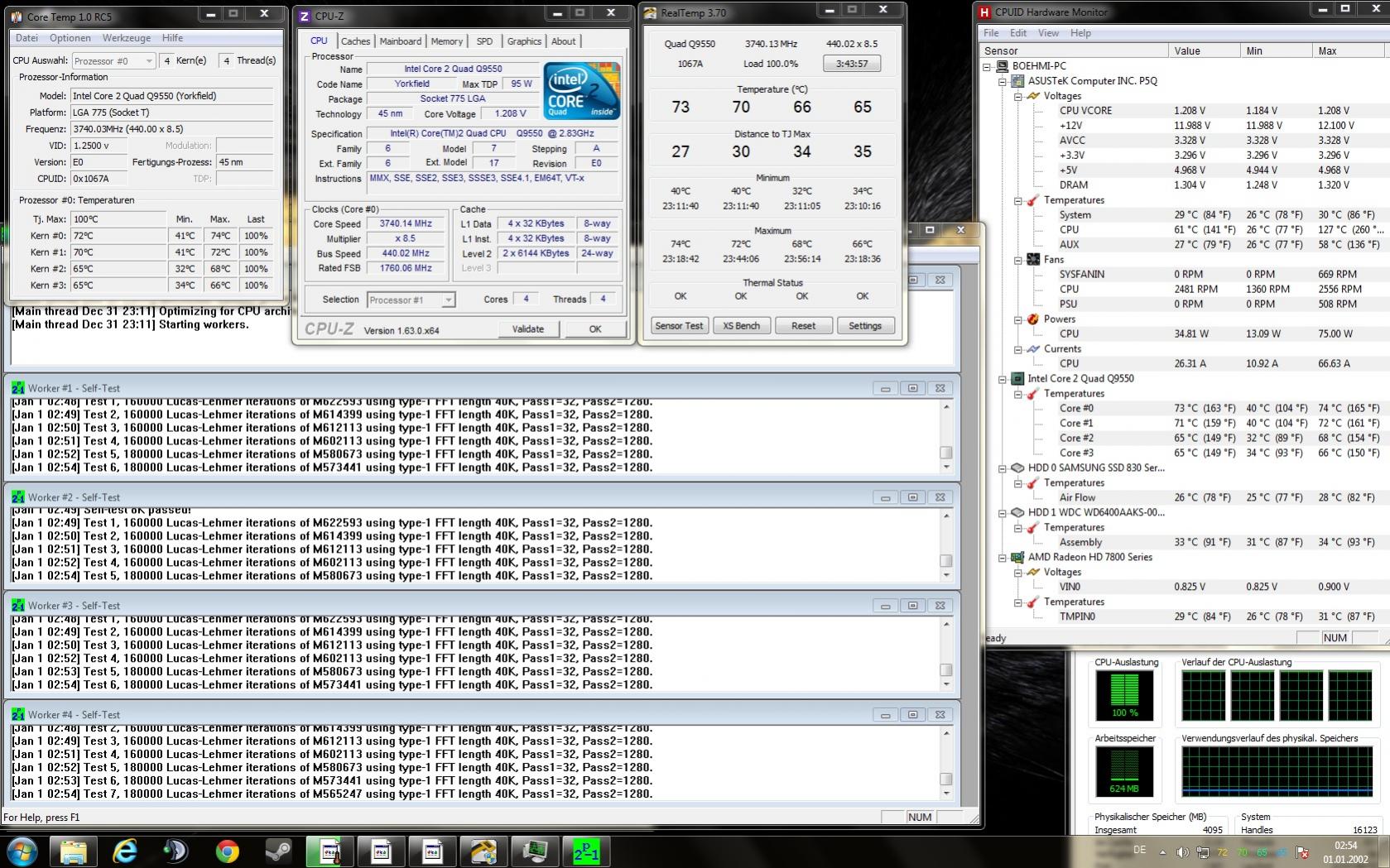Collapse the Fans group
The width and height of the screenshot is (1390, 868).
click(x=1018, y=260)
